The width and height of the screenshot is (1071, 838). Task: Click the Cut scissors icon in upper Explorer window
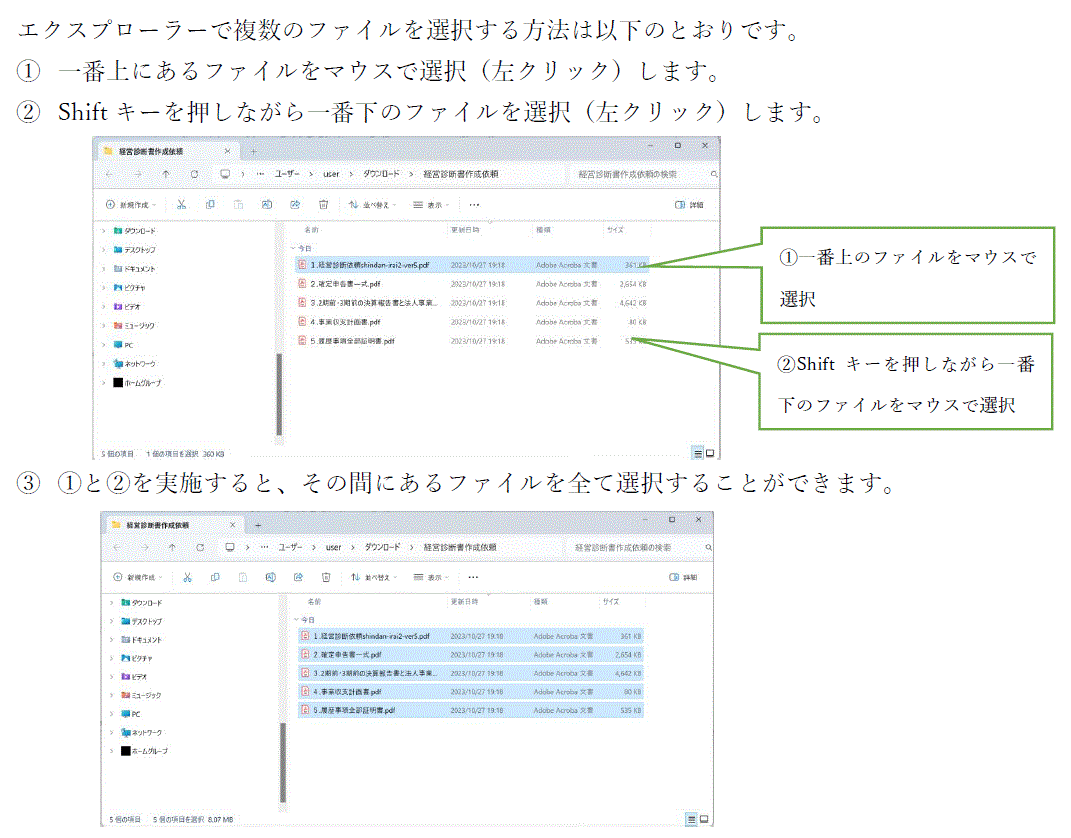[181, 204]
